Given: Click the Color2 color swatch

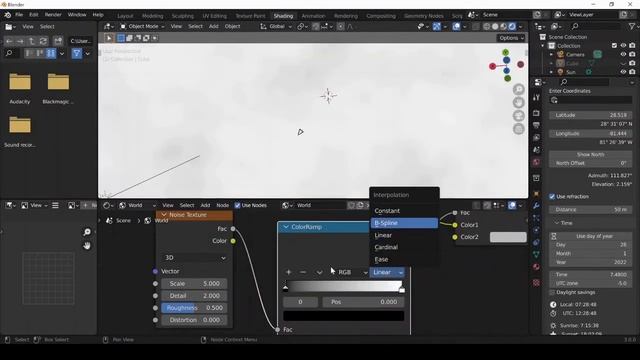Looking at the screenshot, I should (508, 237).
